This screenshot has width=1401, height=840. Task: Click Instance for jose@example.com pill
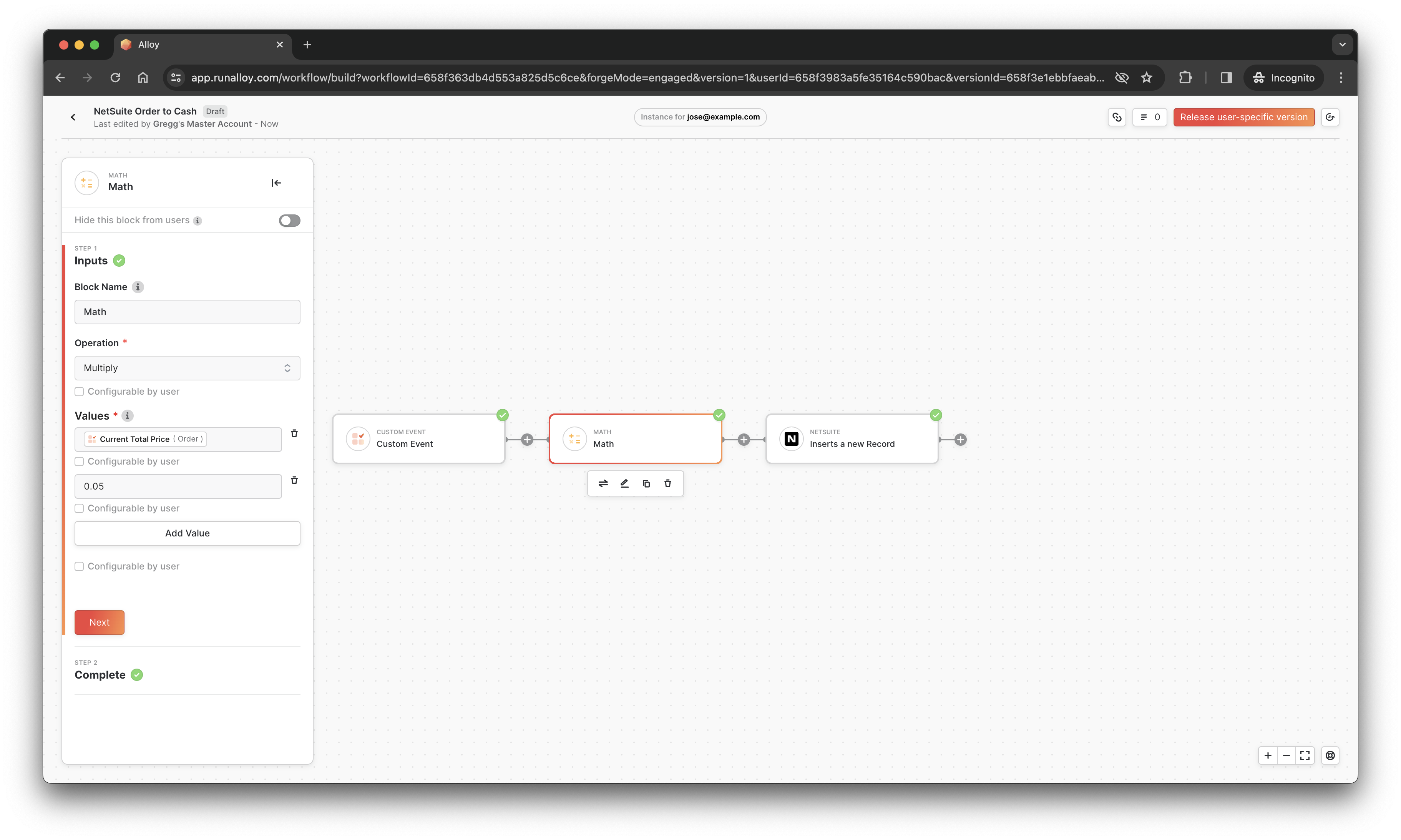pos(700,117)
